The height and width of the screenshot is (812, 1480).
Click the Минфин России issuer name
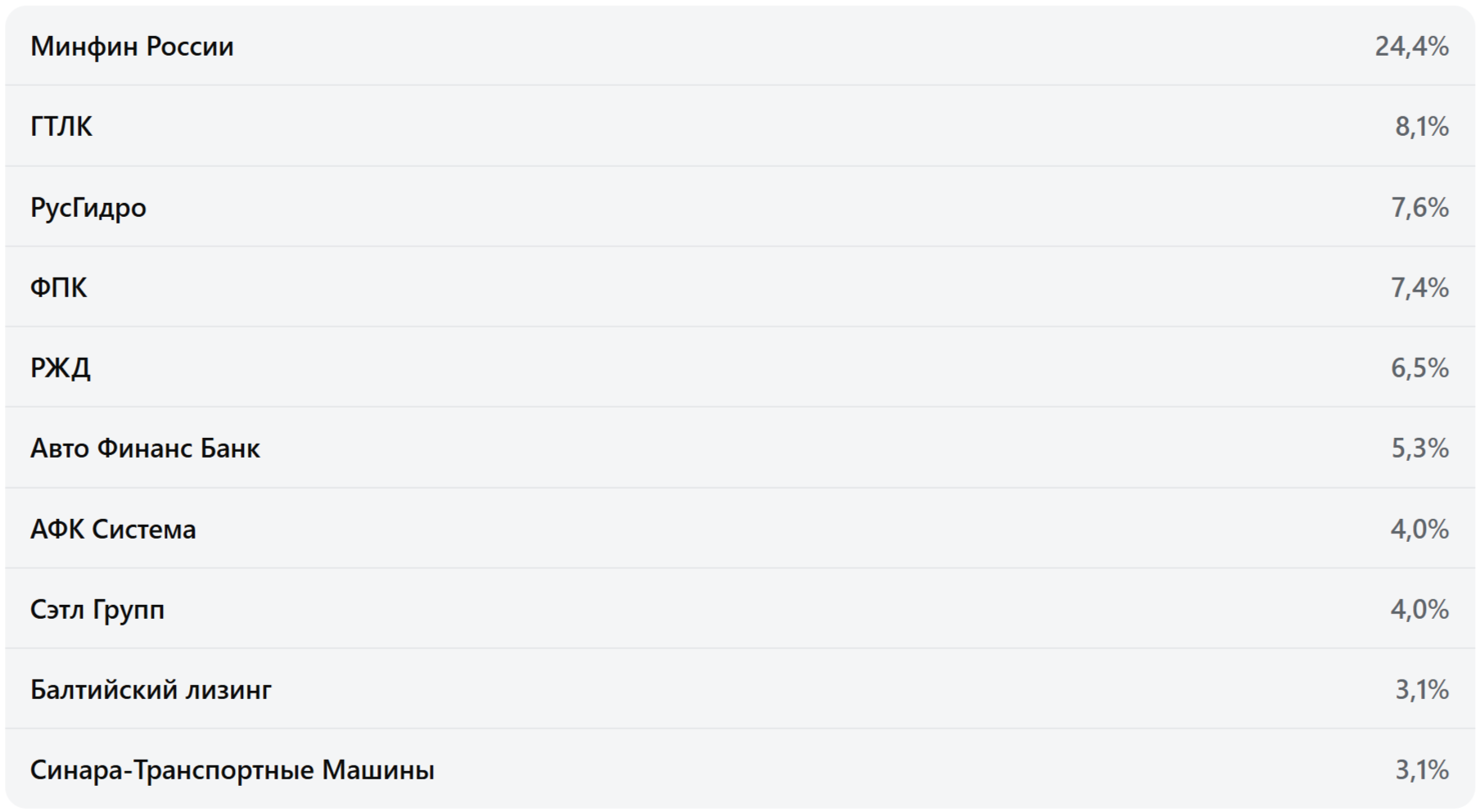click(132, 47)
